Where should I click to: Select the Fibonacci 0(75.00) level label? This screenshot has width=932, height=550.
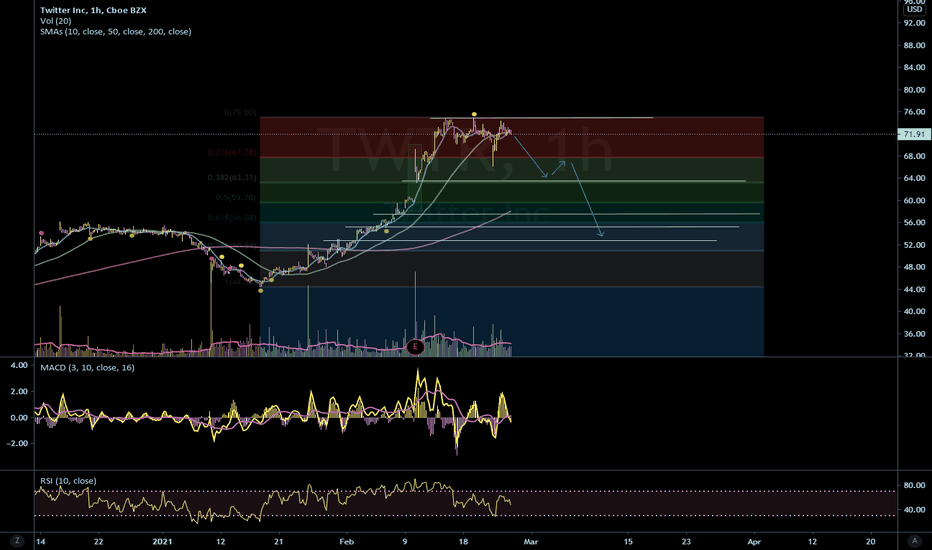tap(240, 112)
